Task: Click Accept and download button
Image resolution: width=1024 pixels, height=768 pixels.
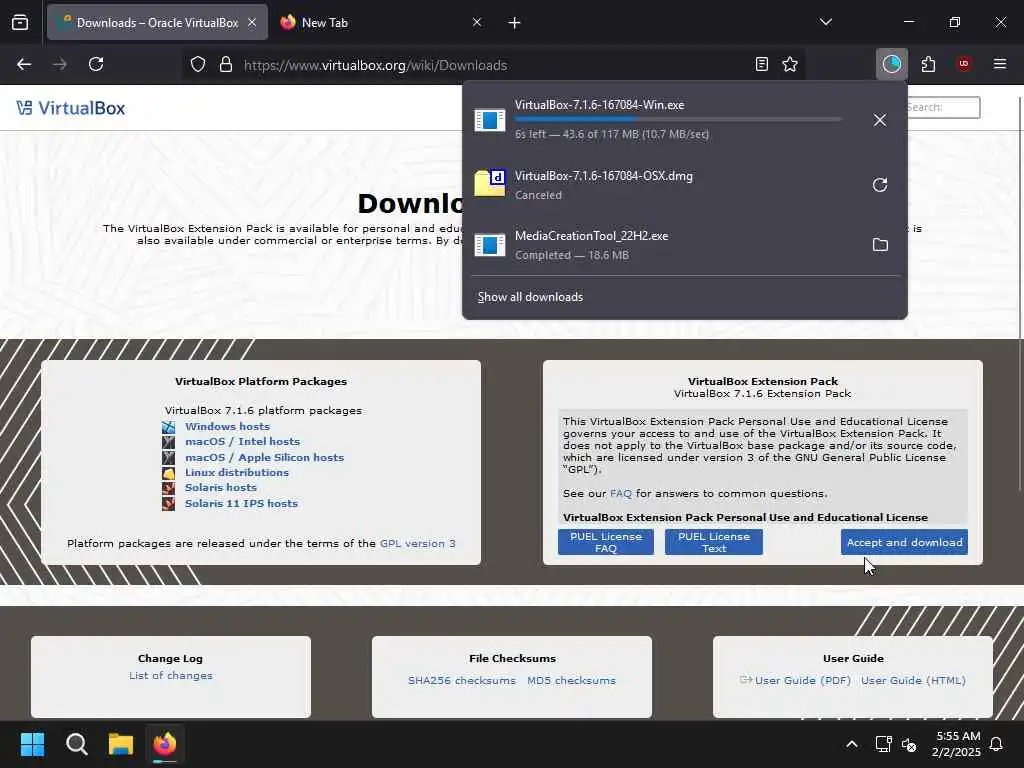Action: point(904,542)
